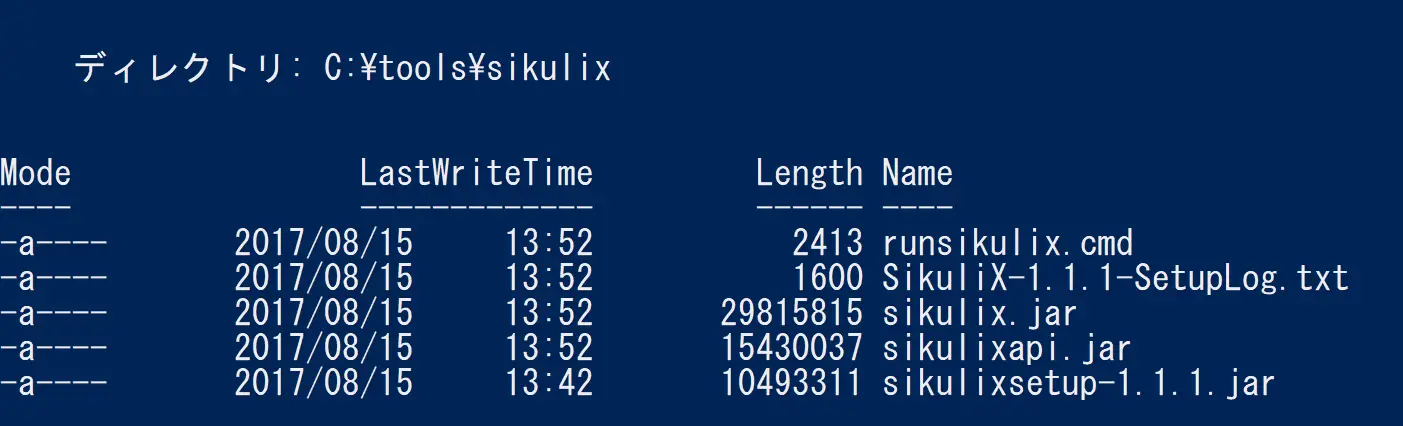The width and height of the screenshot is (1403, 426).
Task: Click the 13:52 time of sikulixapi.jar row
Action: [x=549, y=348]
